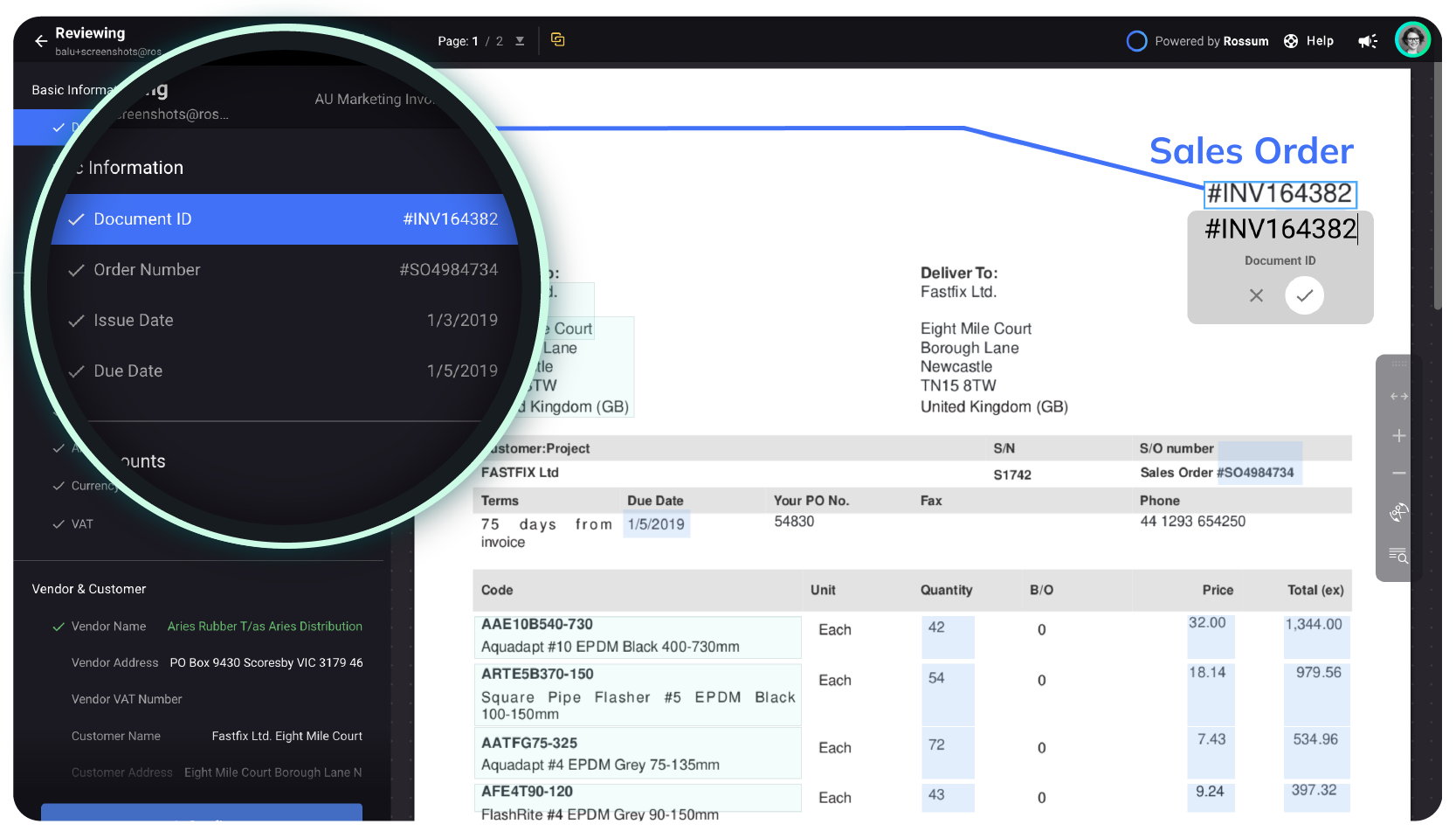
Task: Fit document to width with arrows icon
Action: click(1398, 397)
